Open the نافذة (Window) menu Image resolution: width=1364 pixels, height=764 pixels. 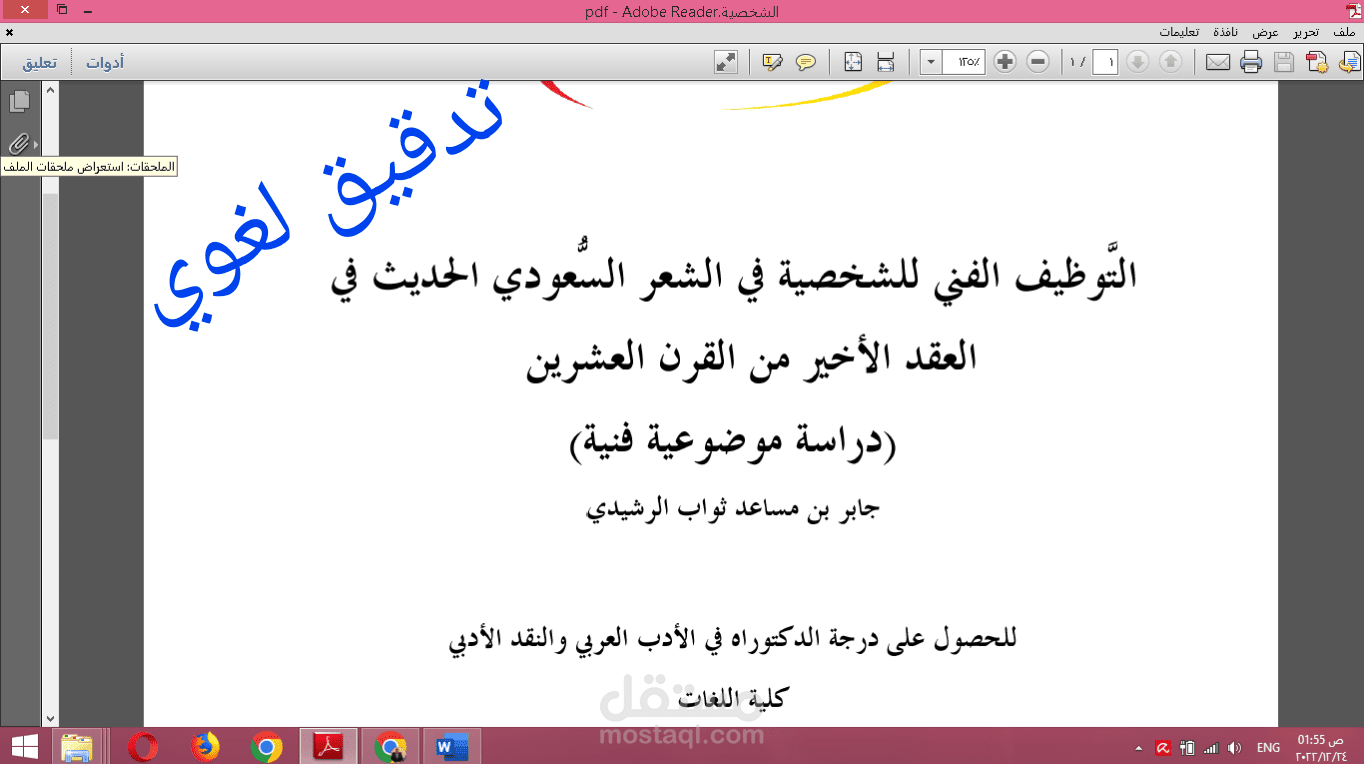point(1227,32)
